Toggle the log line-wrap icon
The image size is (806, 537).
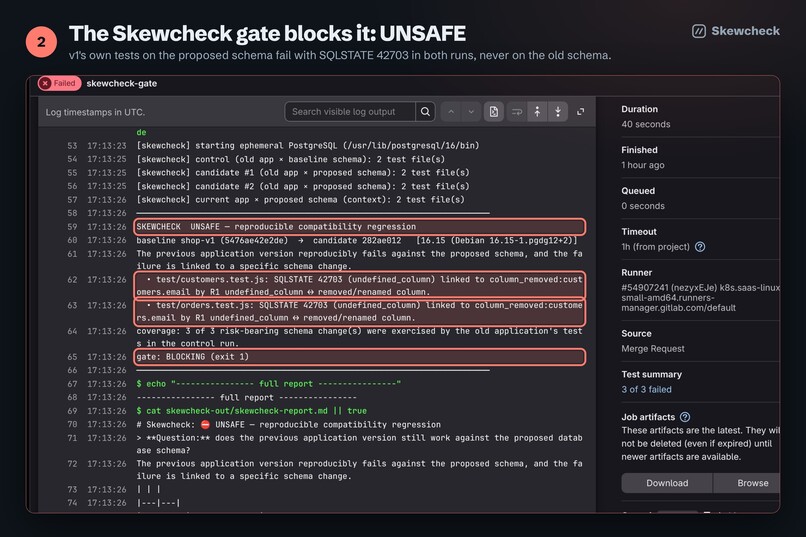(517, 112)
